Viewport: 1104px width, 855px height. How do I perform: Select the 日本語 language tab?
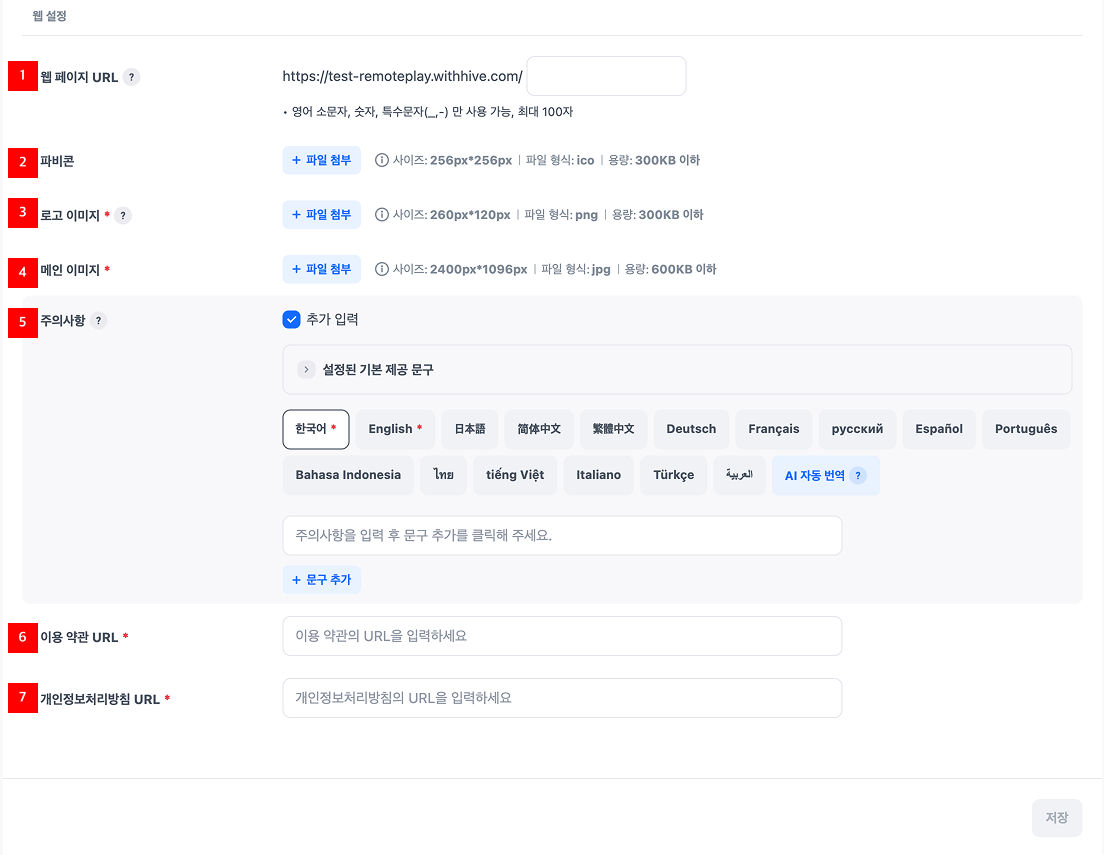click(470, 429)
